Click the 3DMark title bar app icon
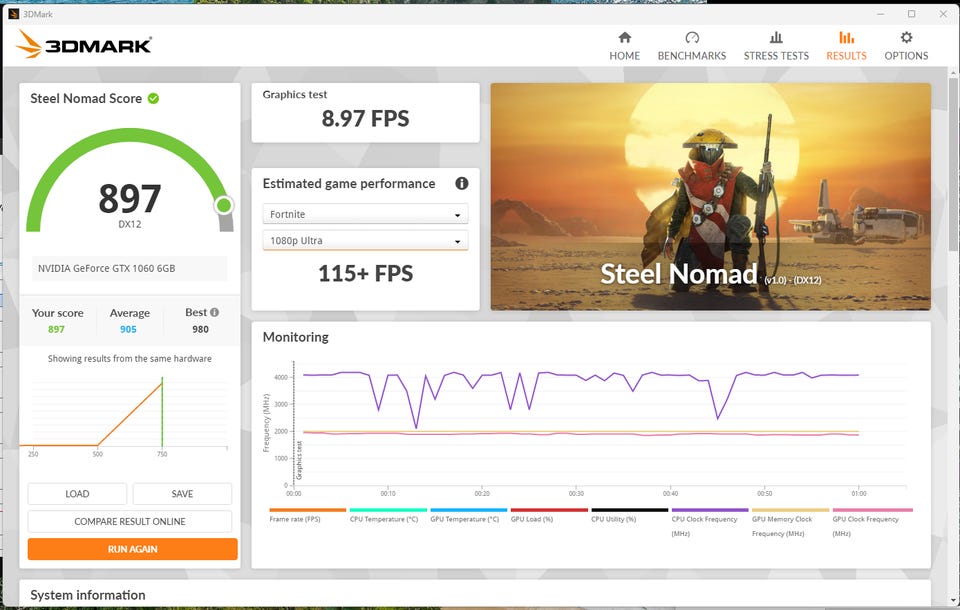Screen dimensions: 960x610 (13, 13)
